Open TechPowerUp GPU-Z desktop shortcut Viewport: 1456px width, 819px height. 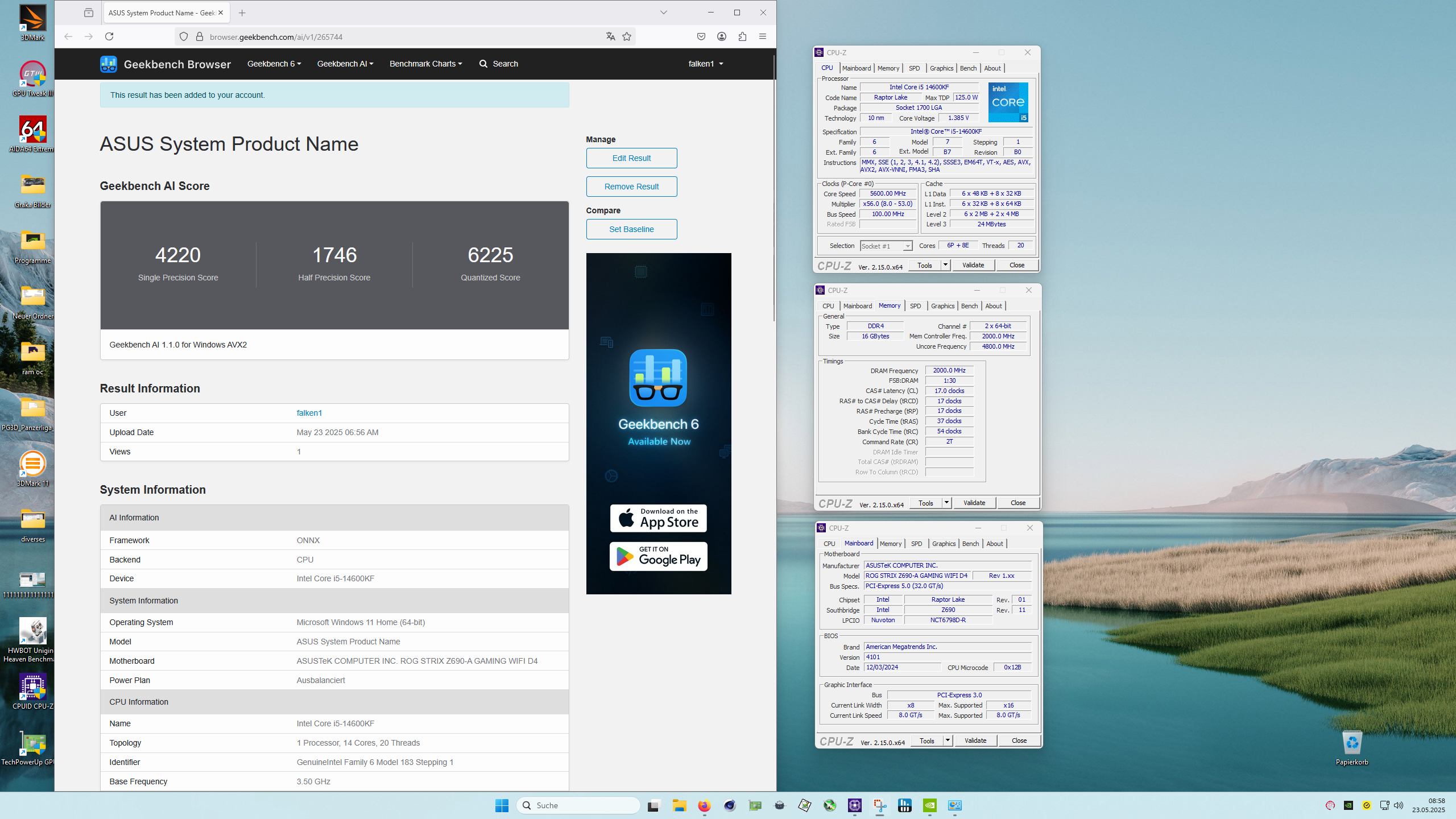point(32,747)
